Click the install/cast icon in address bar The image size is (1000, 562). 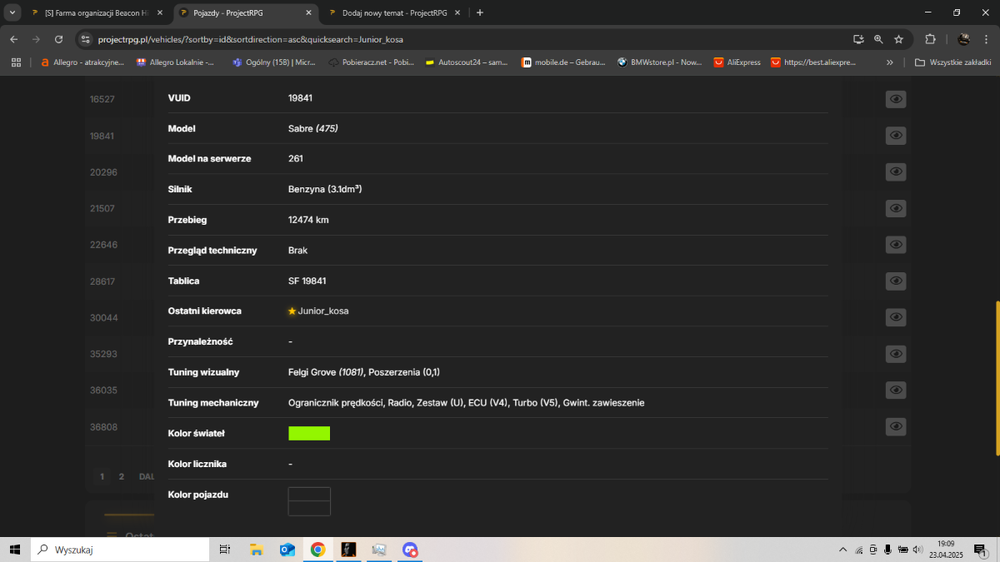[x=858, y=40]
